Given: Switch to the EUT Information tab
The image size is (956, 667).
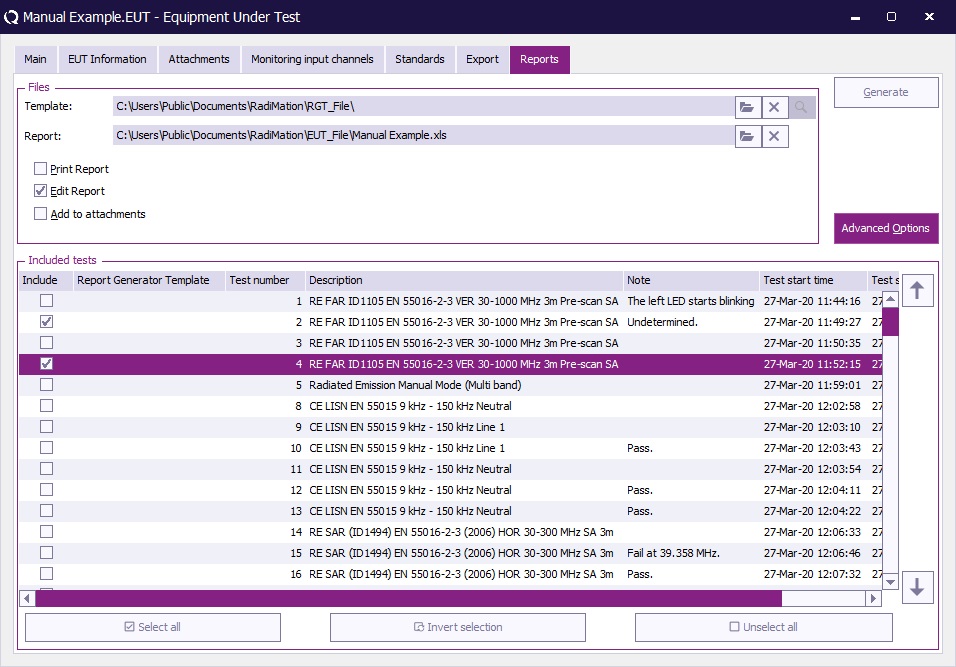Looking at the screenshot, I should [107, 59].
